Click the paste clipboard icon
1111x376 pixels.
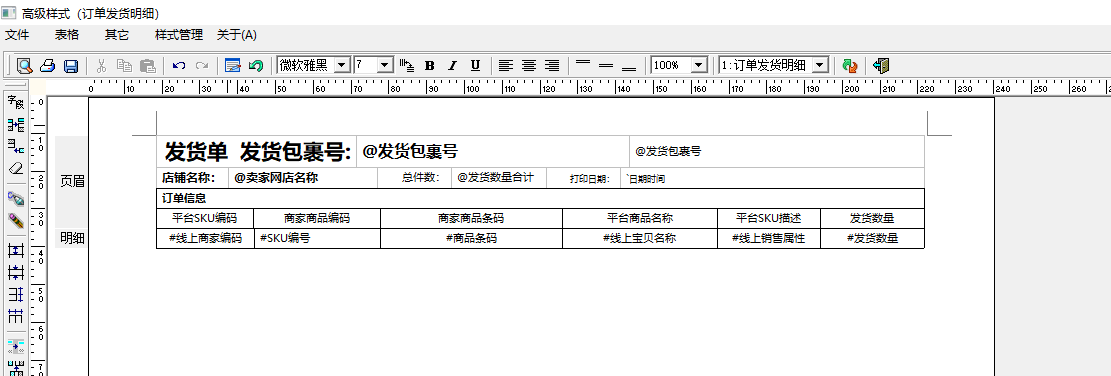pyautogui.click(x=147, y=66)
